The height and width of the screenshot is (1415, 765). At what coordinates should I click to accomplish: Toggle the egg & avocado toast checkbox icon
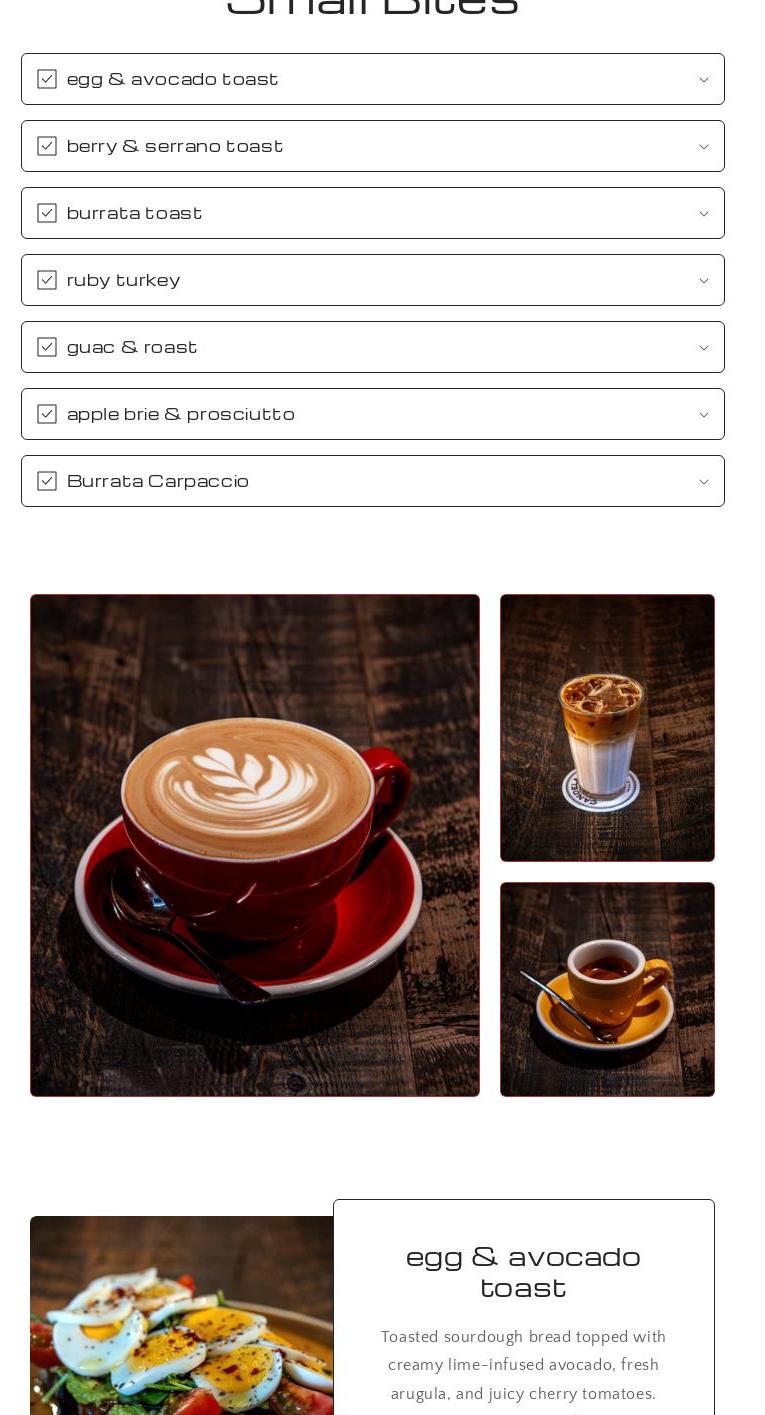[x=47, y=79]
